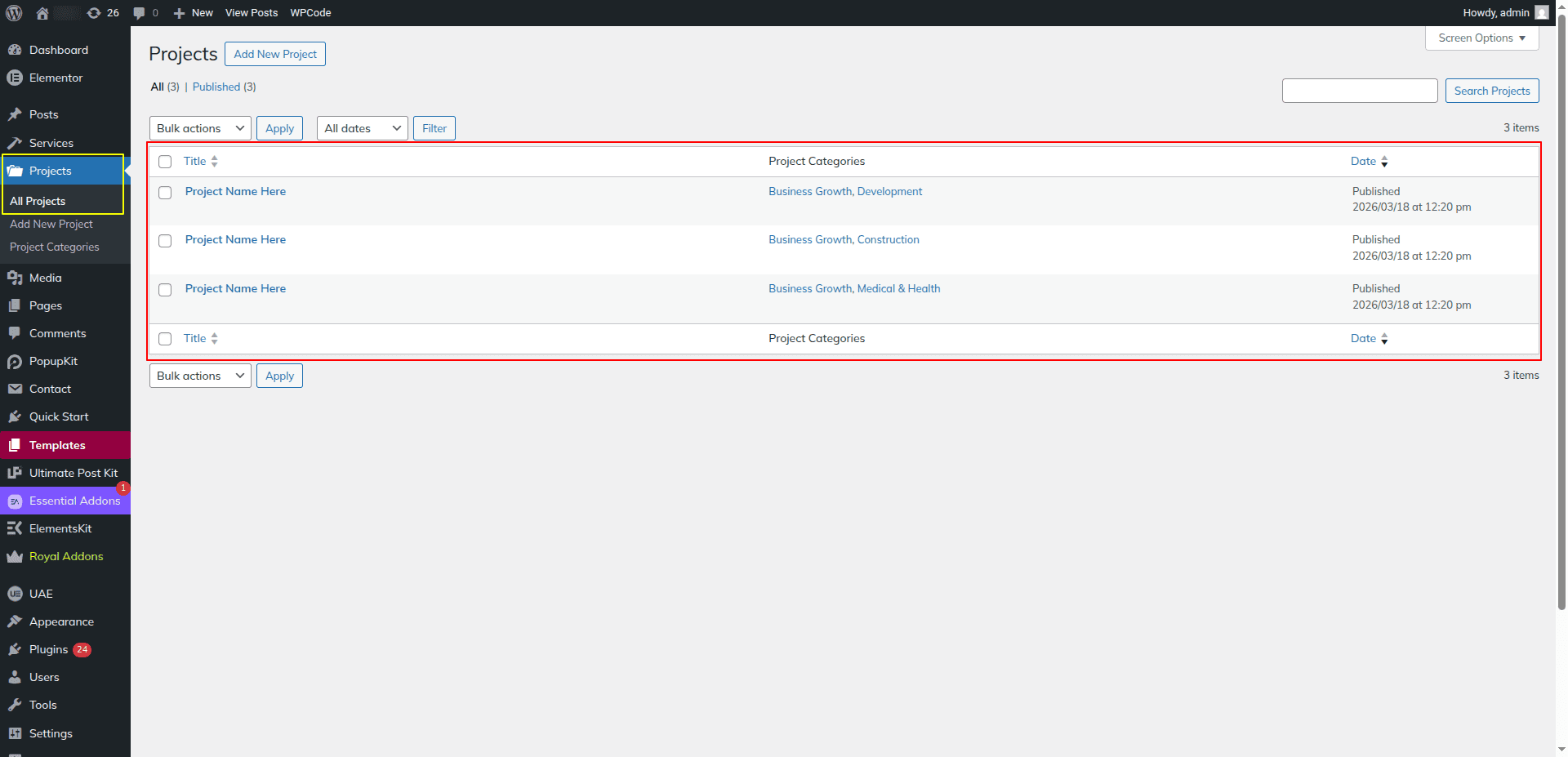Open the Medical & Health category link

pos(898,288)
